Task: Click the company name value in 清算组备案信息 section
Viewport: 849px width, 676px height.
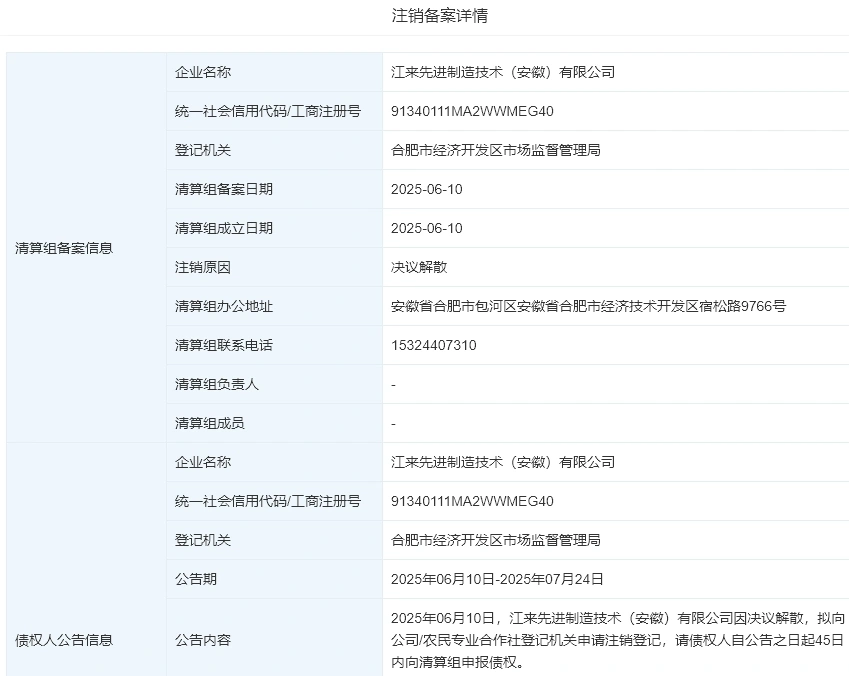Action: (x=503, y=72)
